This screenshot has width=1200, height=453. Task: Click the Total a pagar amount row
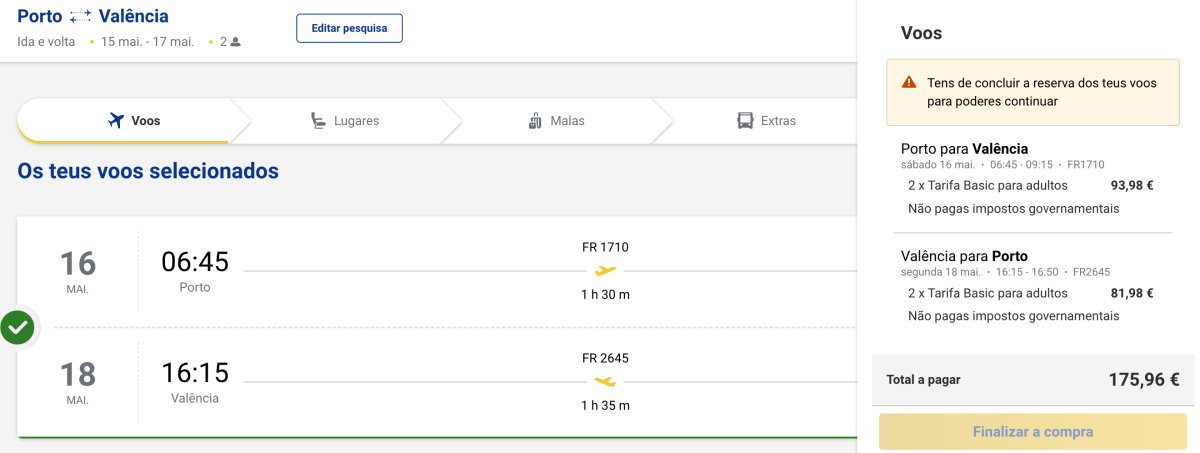click(x=1033, y=380)
